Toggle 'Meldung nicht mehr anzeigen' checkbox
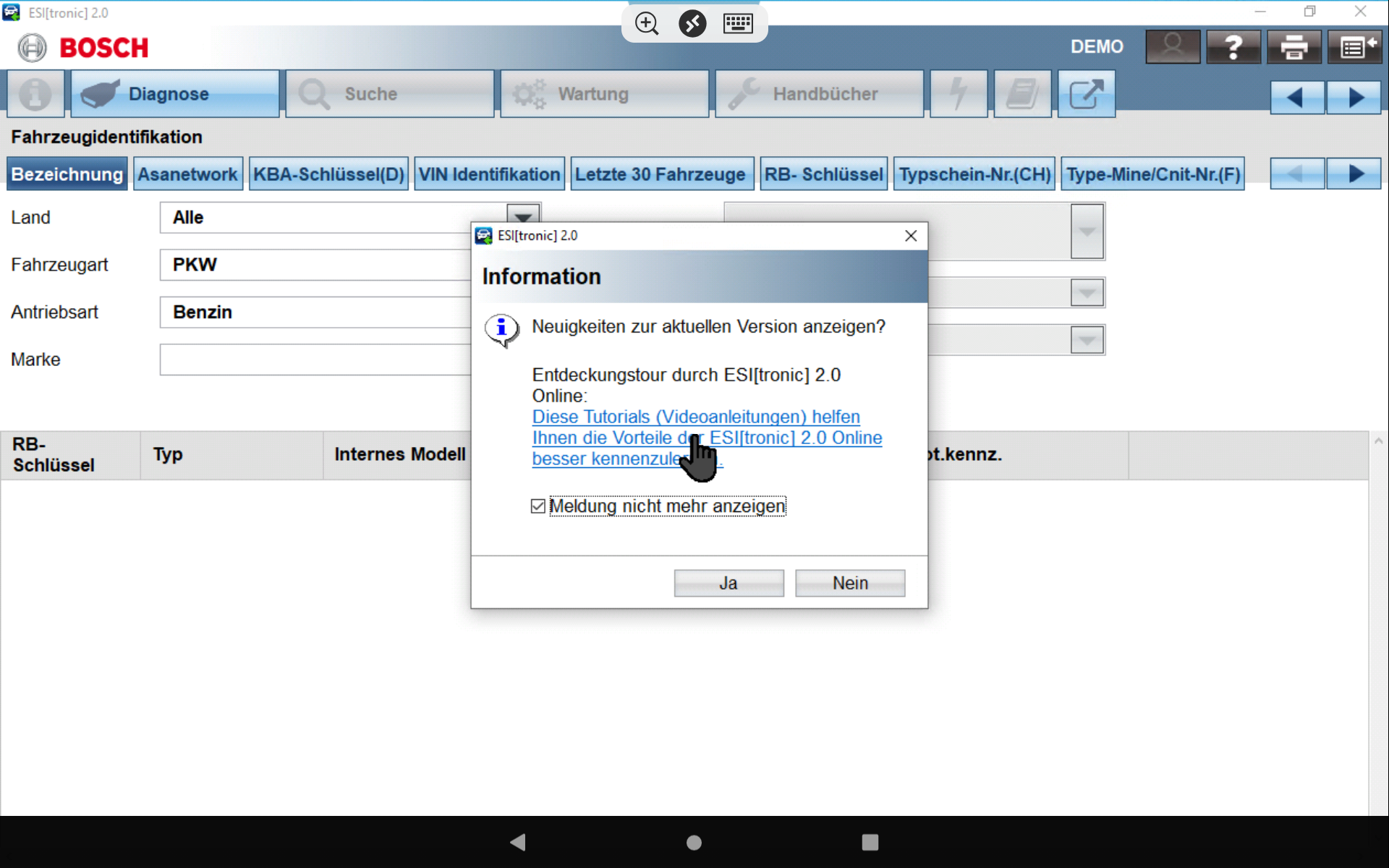The image size is (1389, 868). click(x=538, y=506)
